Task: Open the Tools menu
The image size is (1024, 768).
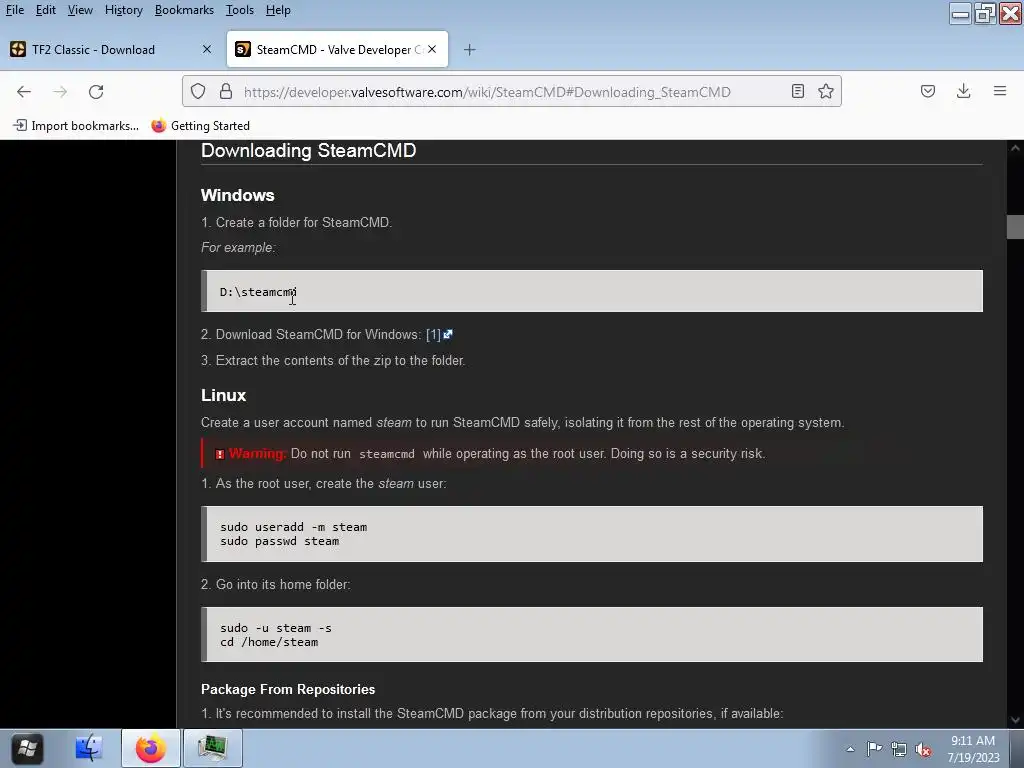Action: [240, 10]
